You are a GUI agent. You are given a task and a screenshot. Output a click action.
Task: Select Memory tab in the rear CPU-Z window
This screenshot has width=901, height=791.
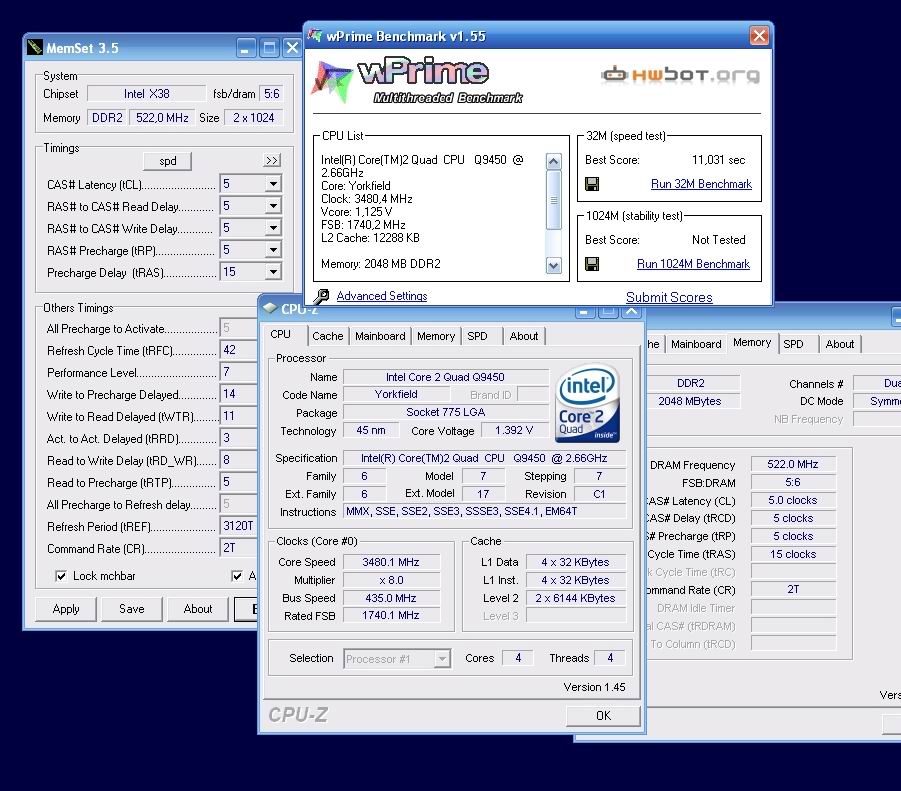[x=752, y=342]
